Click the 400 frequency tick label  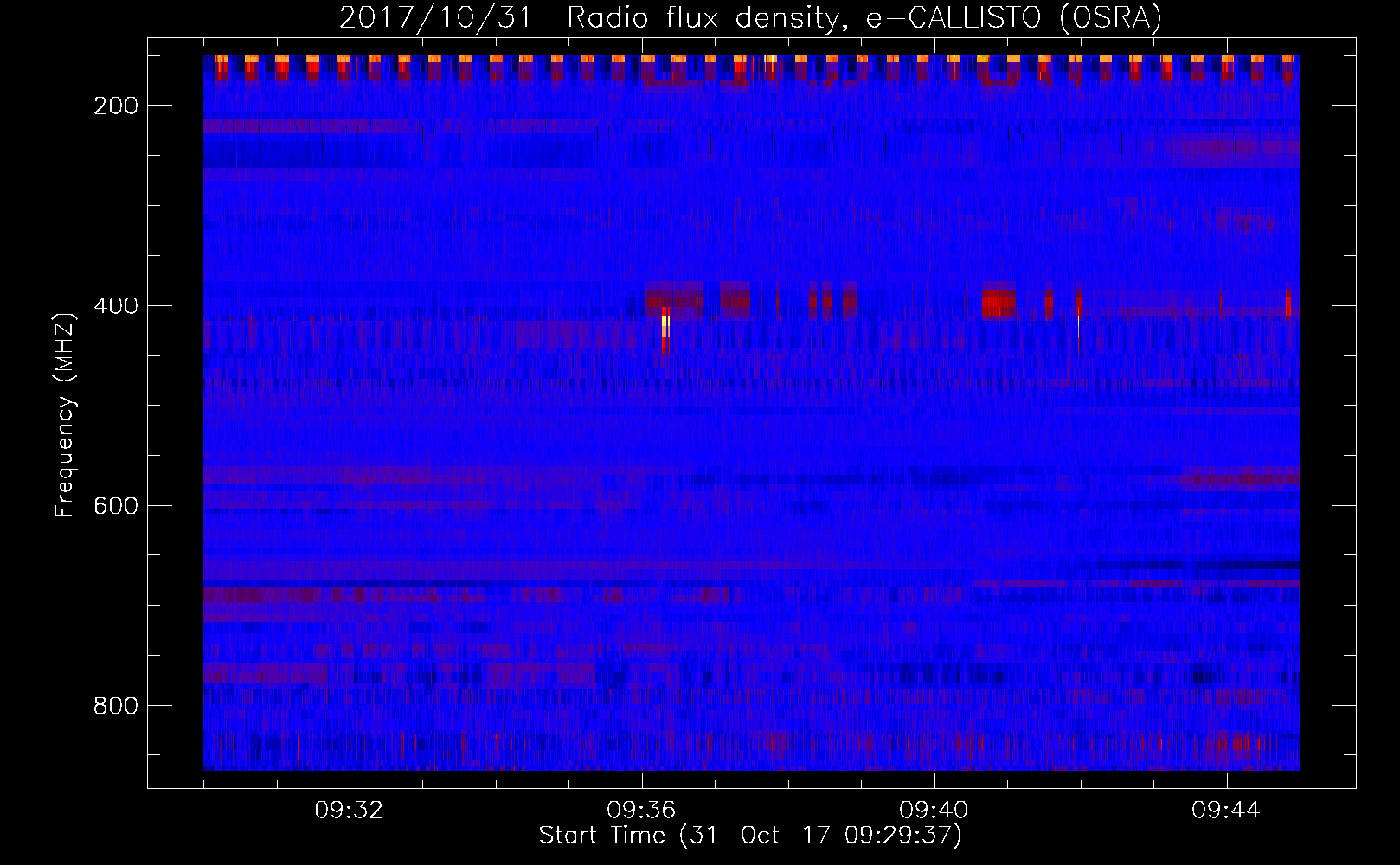click(x=116, y=305)
